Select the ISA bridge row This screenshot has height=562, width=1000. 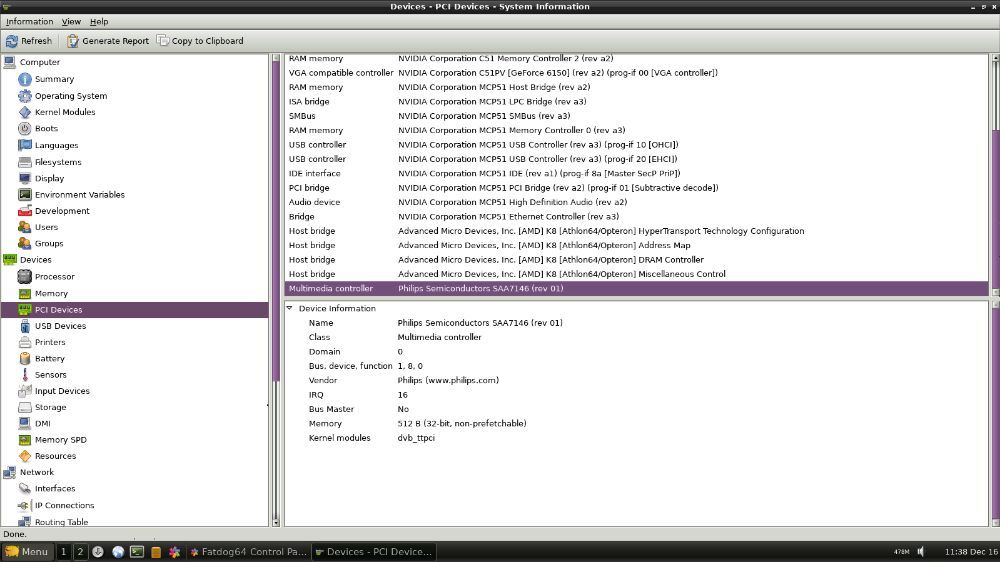[636, 101]
